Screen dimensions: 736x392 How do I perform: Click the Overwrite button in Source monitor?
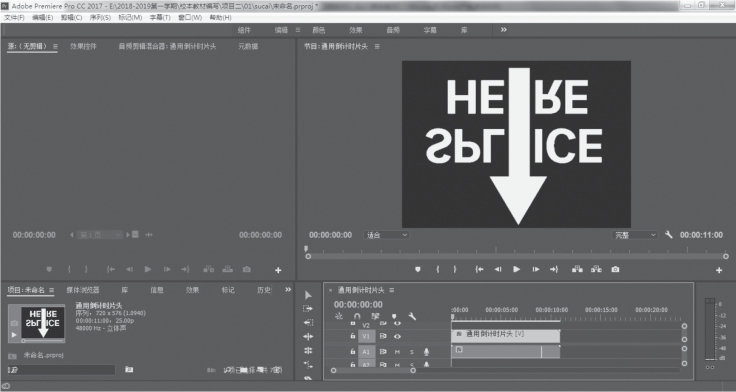[x=228, y=269]
